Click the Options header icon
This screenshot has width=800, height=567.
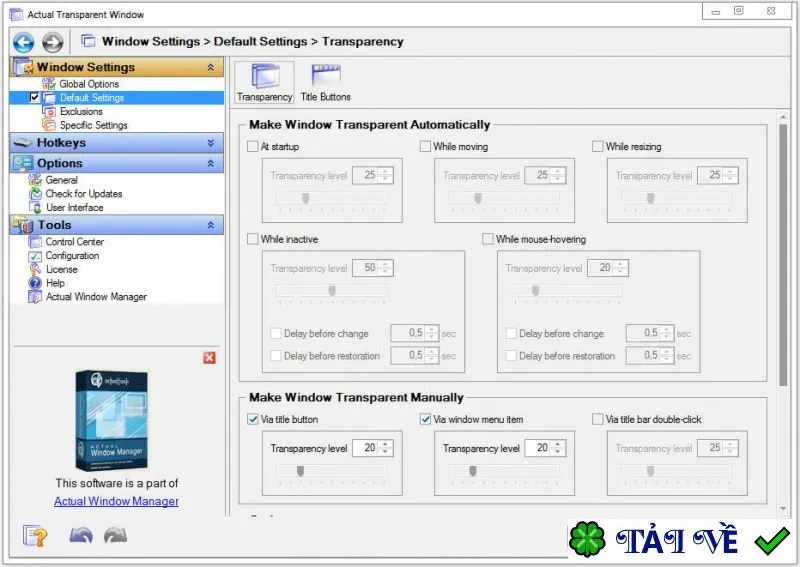click(x=23, y=163)
